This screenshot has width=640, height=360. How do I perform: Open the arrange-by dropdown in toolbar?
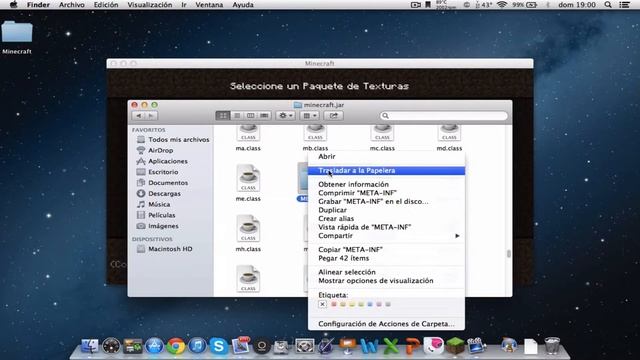click(309, 116)
